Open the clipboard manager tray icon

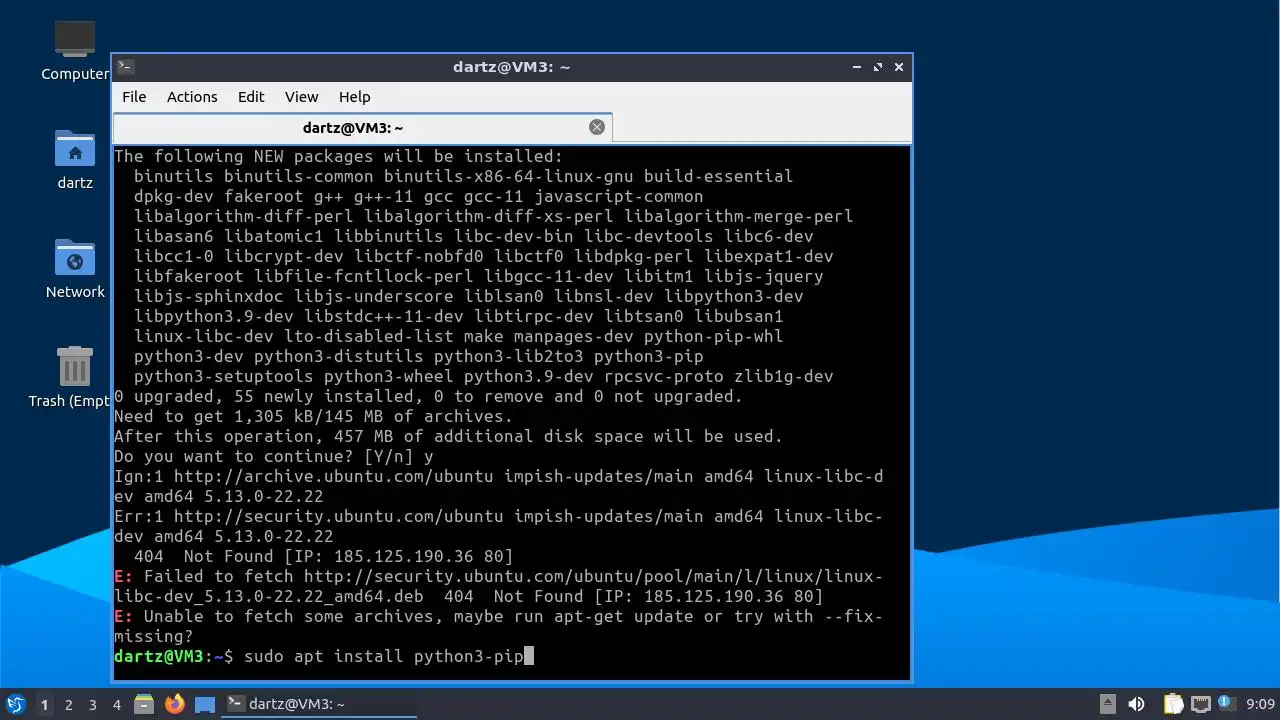[x=1173, y=704]
